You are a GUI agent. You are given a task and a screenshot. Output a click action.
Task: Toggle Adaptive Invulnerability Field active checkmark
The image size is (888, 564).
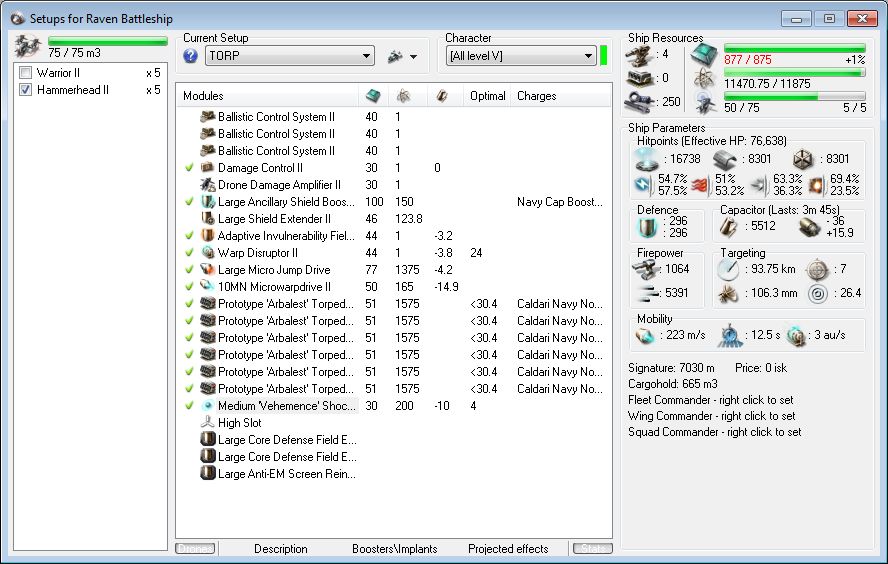[x=189, y=236]
